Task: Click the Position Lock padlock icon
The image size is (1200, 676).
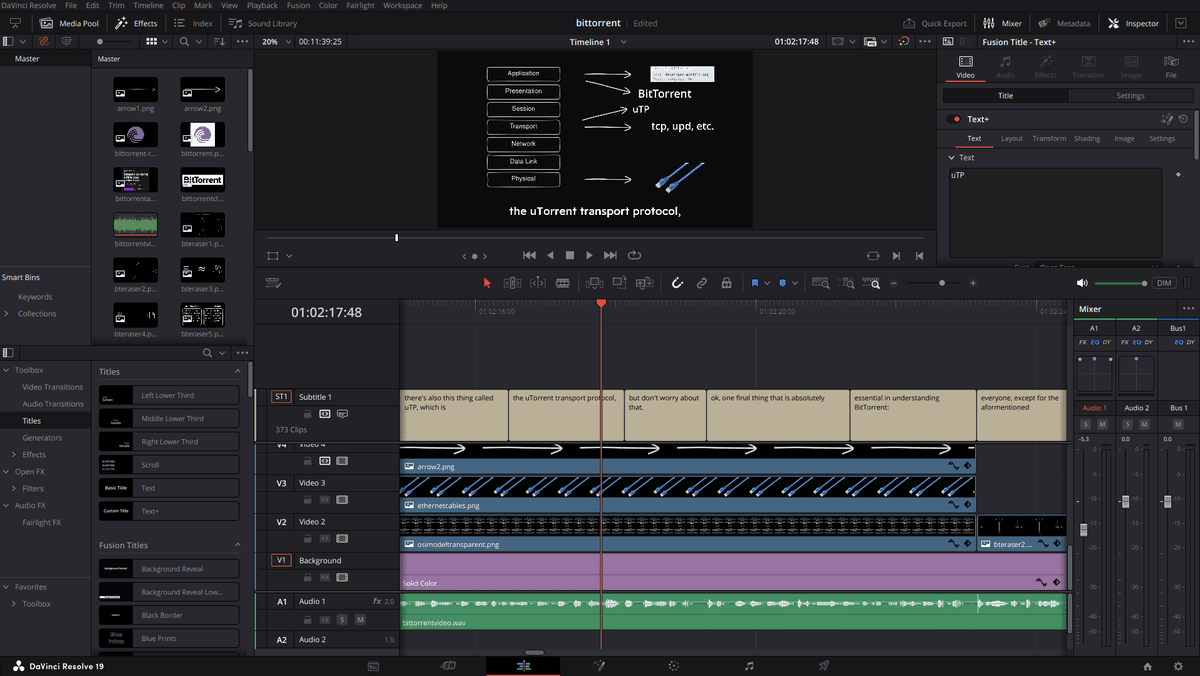Action: [727, 283]
